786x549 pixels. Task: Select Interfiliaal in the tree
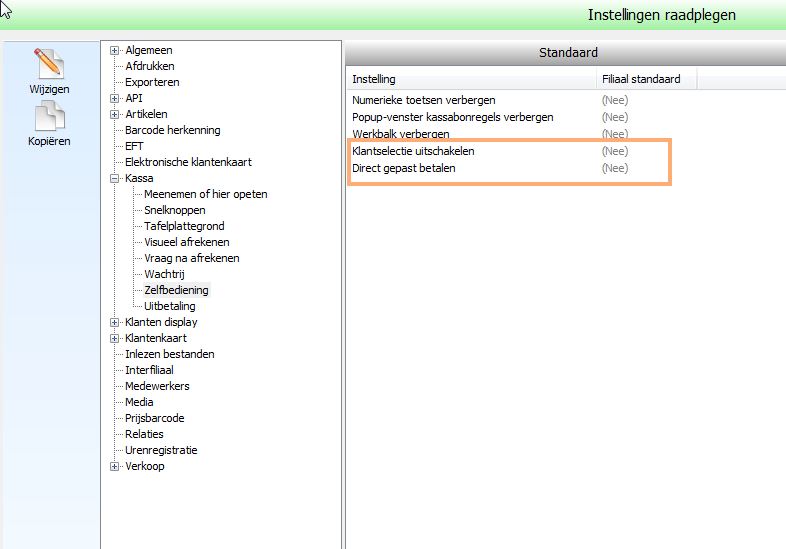click(x=149, y=371)
